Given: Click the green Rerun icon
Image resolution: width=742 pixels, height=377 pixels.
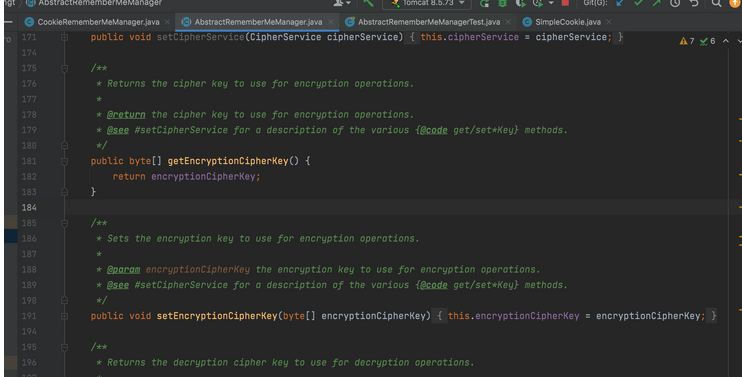Looking at the screenshot, I should pos(484,3).
